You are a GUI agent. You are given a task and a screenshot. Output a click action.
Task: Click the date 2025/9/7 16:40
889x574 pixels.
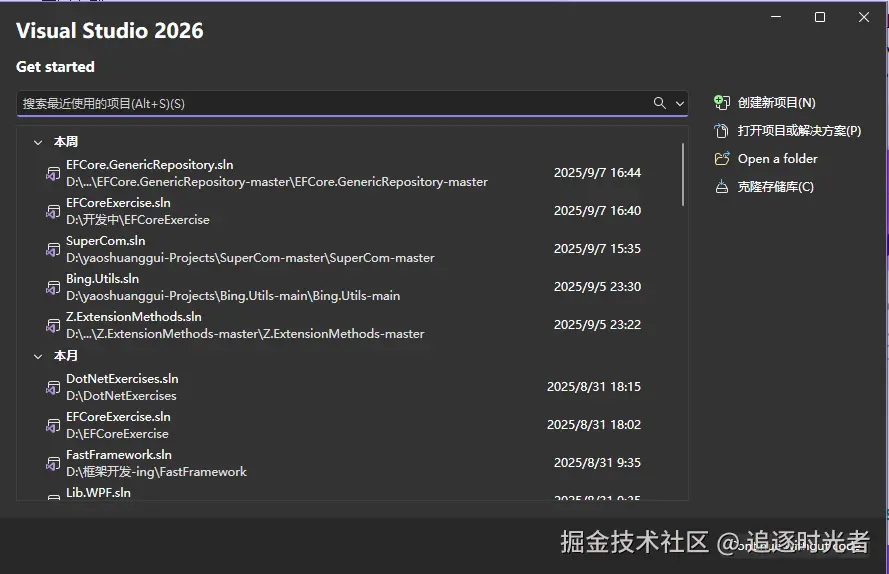click(597, 210)
